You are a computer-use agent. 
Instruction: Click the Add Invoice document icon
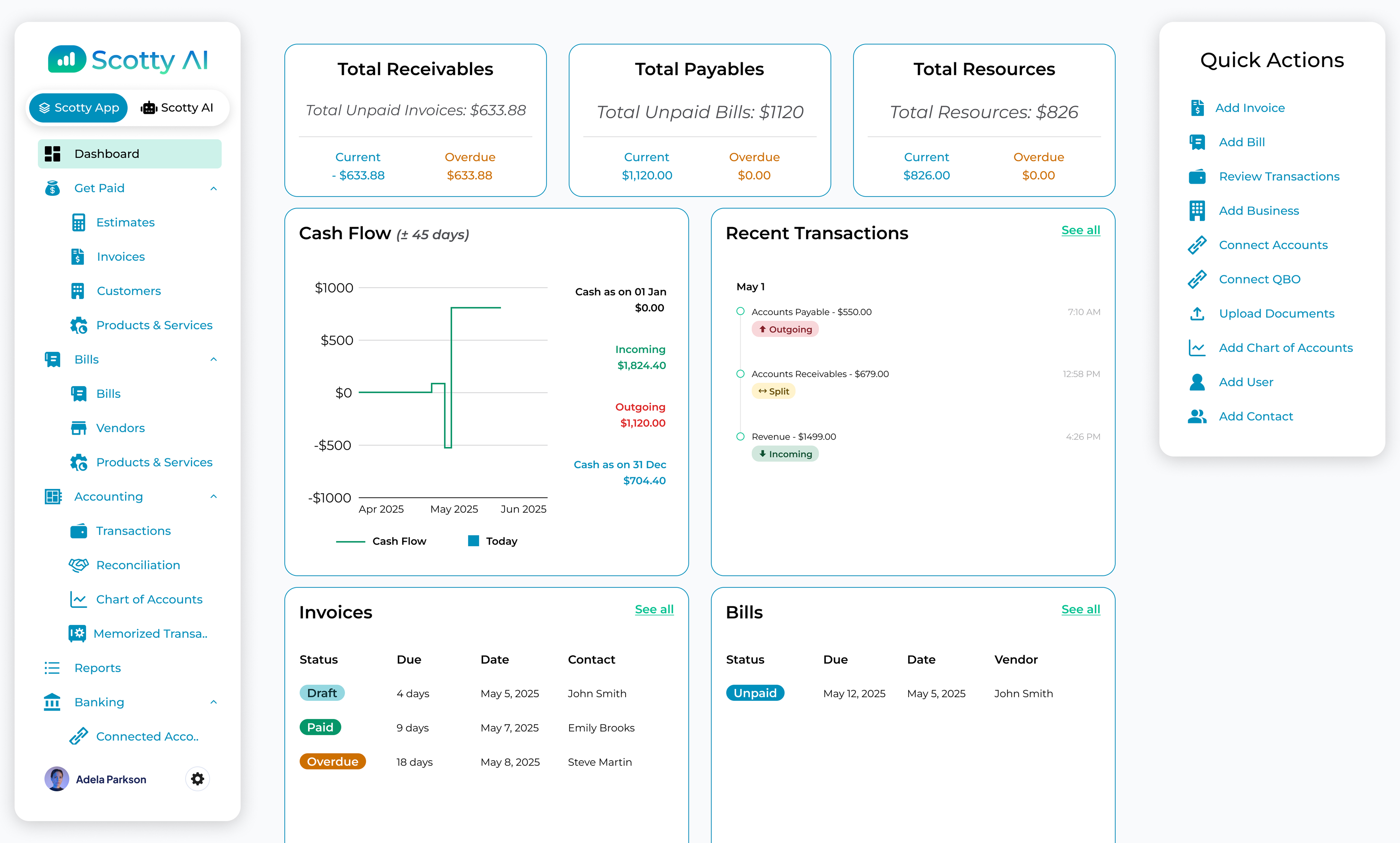pyautogui.click(x=1197, y=107)
